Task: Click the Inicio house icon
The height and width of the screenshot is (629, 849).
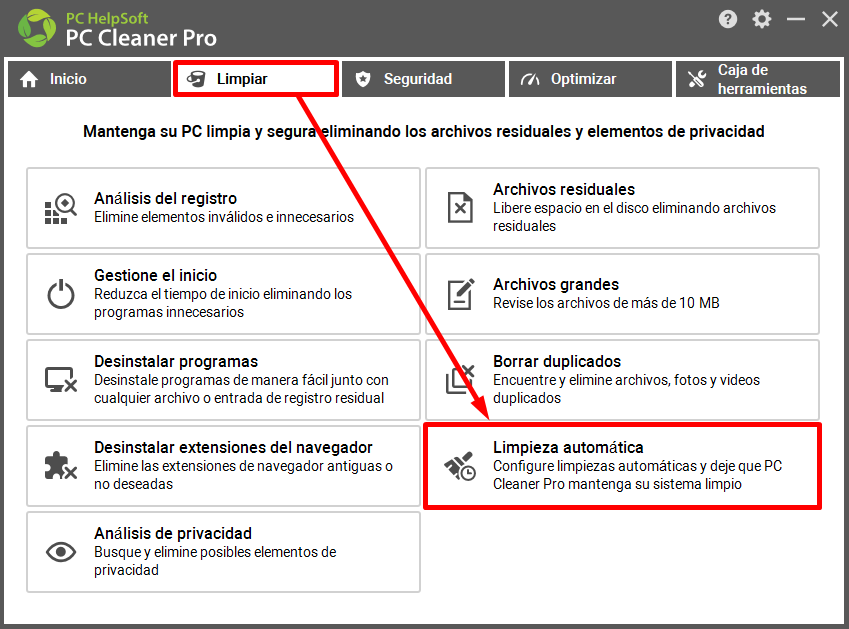Action: 29,79
